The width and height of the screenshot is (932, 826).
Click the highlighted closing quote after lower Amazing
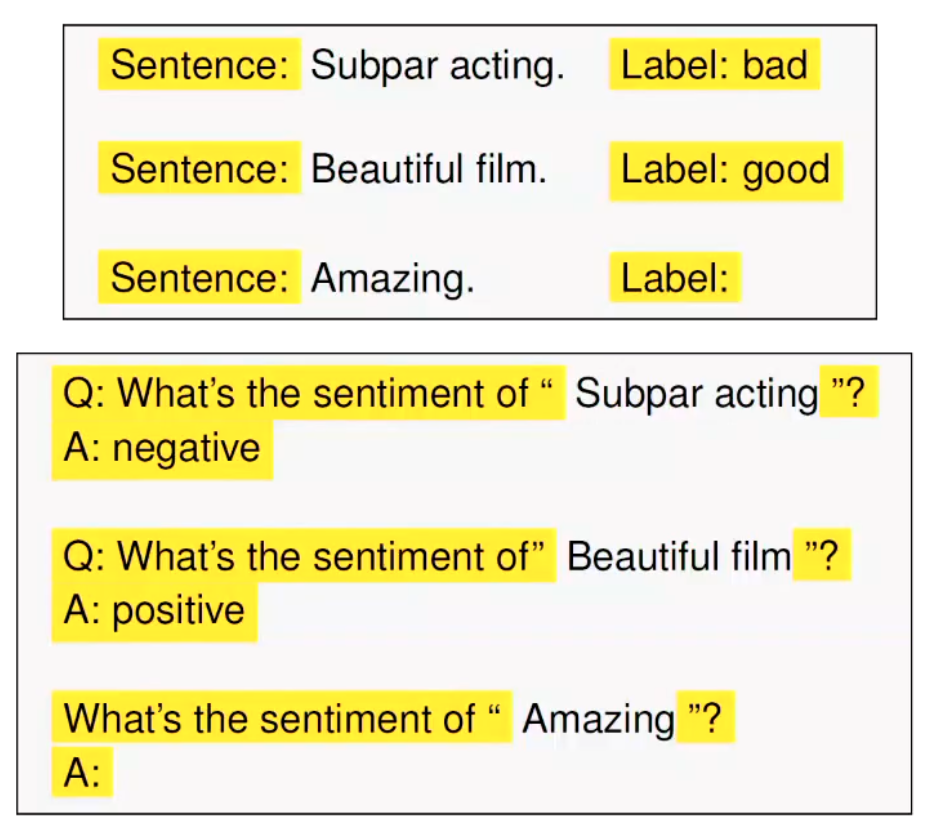(705, 718)
